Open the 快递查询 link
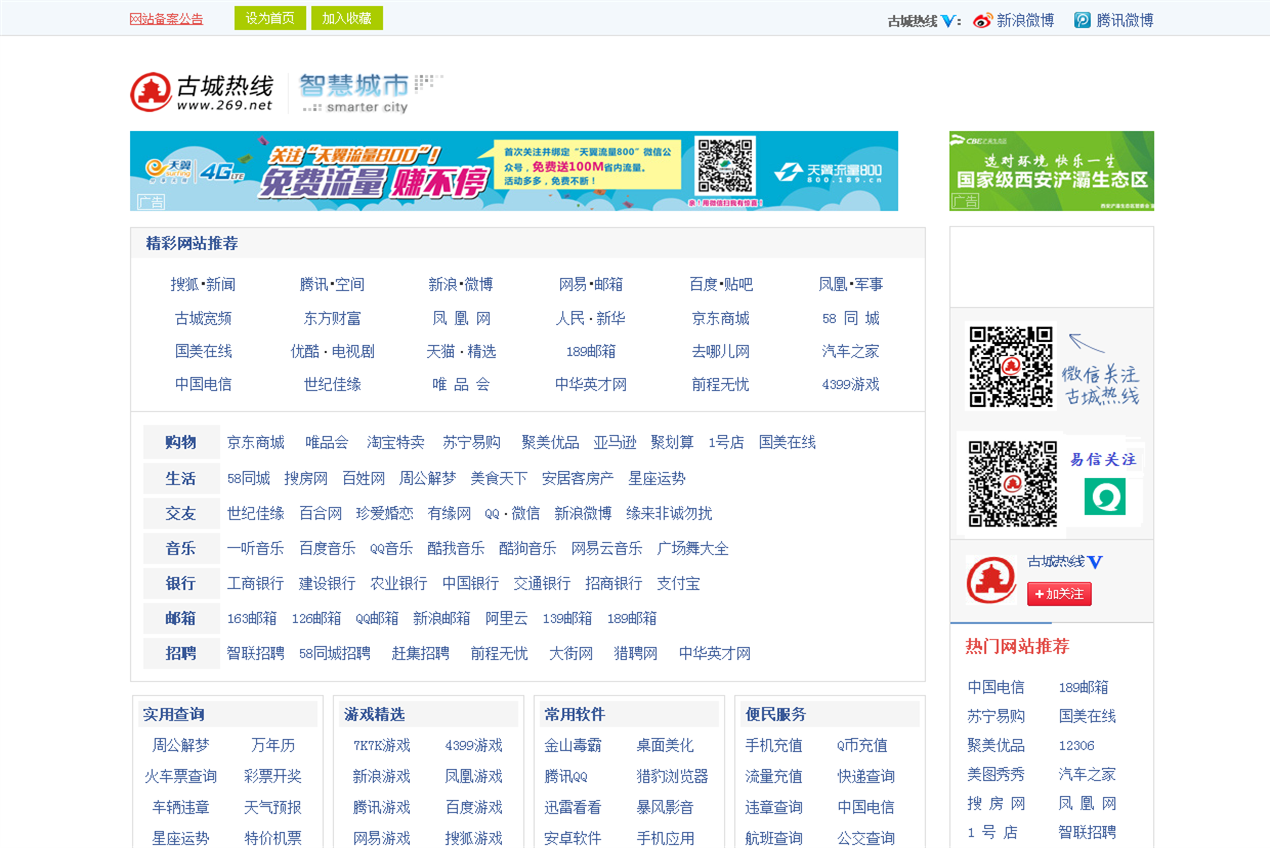This screenshot has width=1270, height=848. tap(866, 777)
